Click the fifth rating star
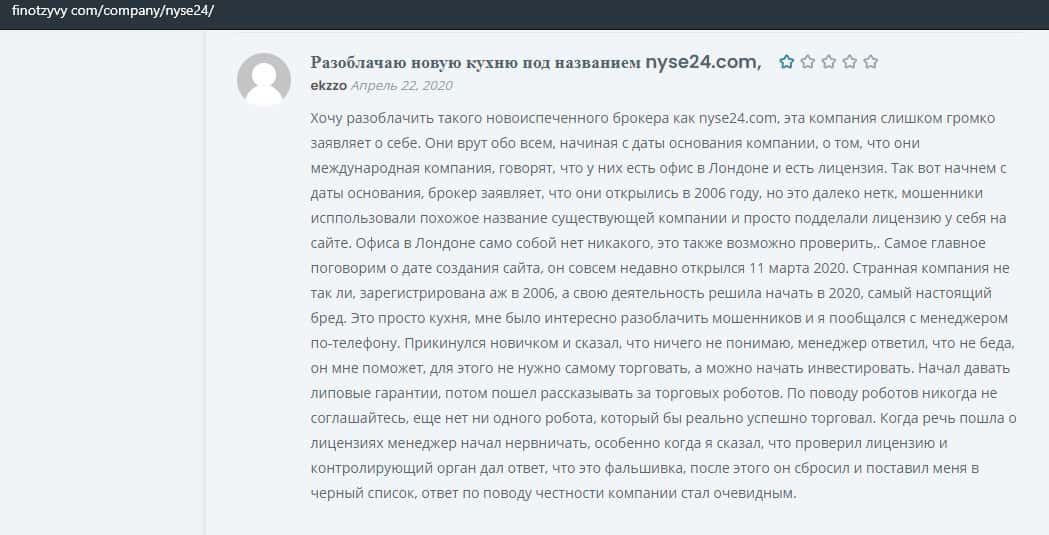1049x535 pixels. click(870, 62)
